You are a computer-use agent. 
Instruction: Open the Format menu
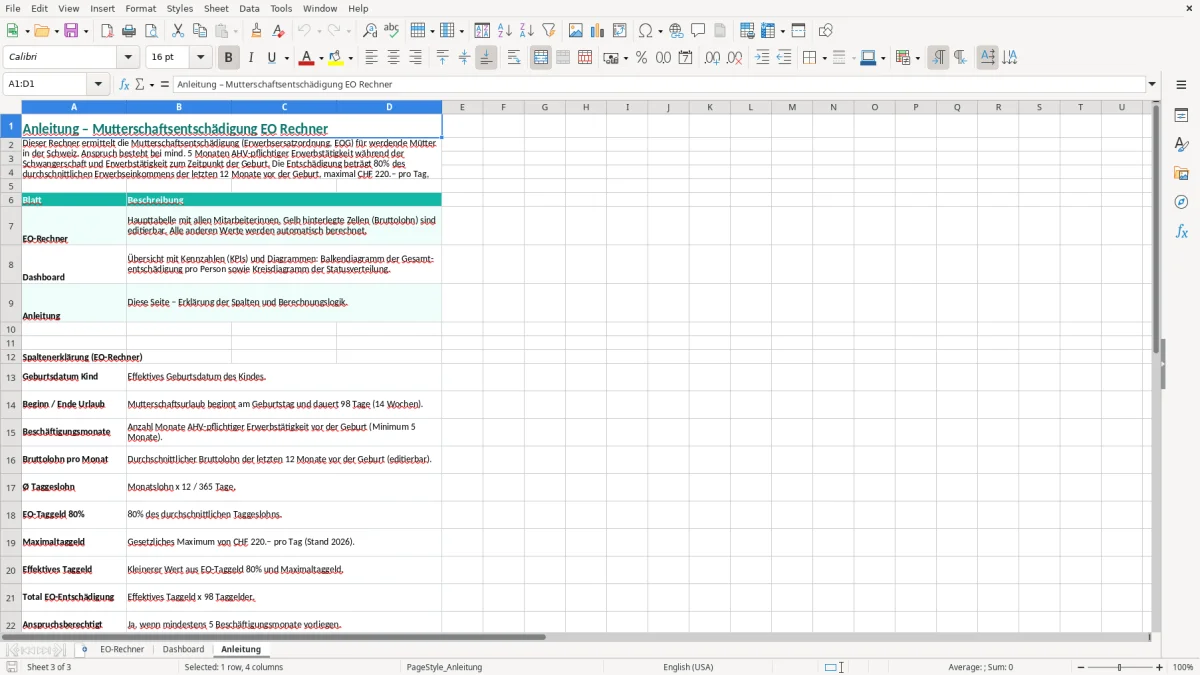pyautogui.click(x=140, y=8)
